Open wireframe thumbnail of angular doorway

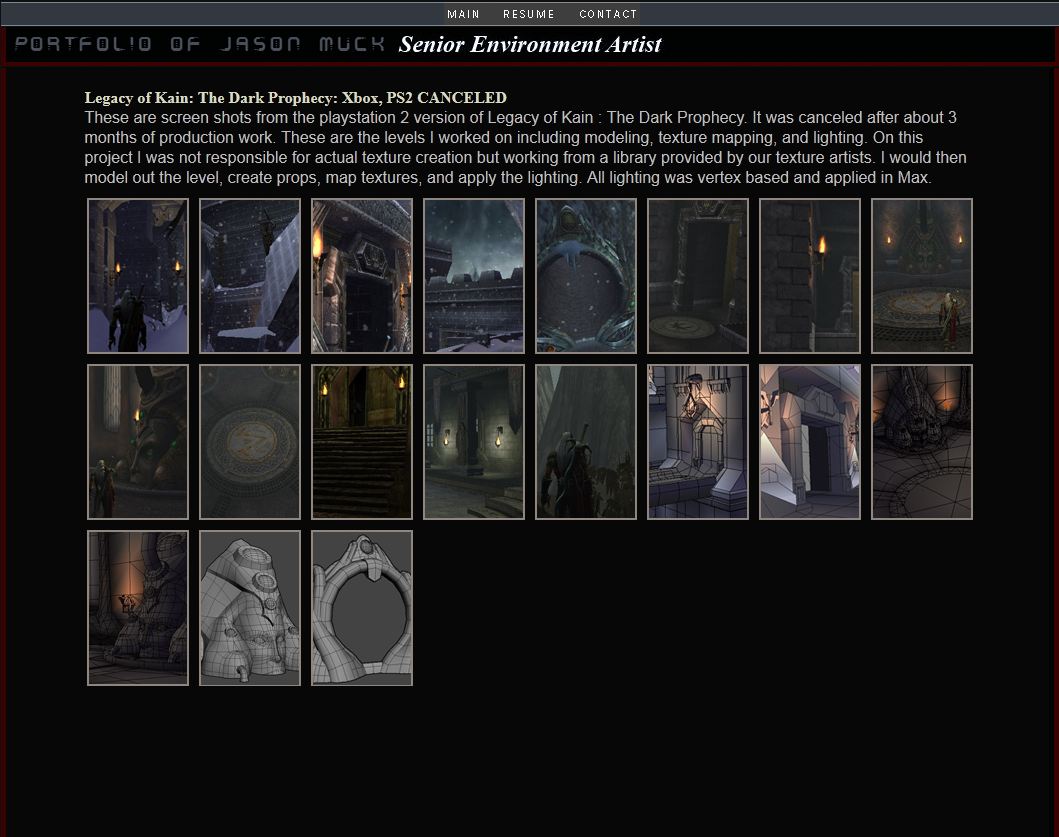click(810, 442)
